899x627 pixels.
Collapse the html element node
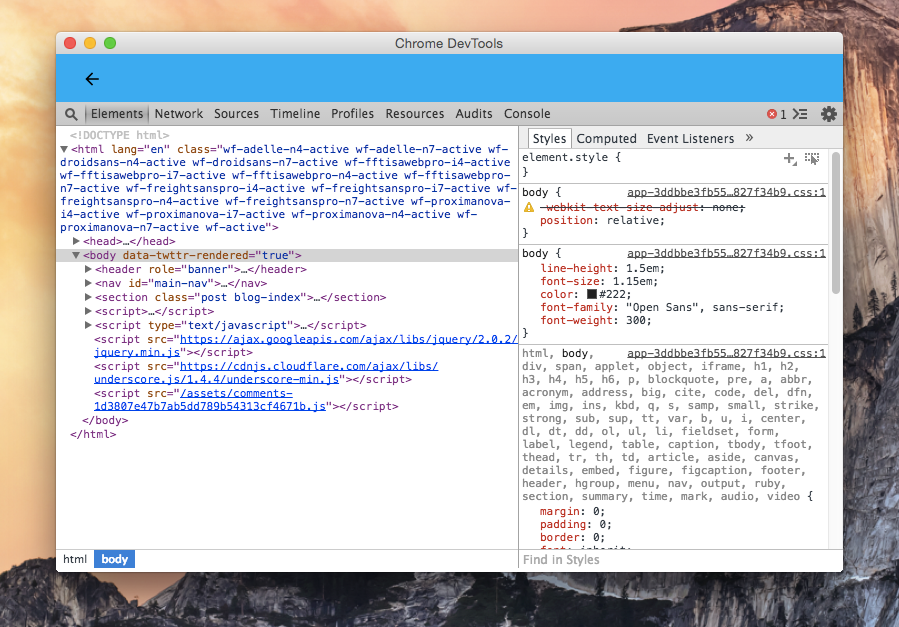click(64, 149)
